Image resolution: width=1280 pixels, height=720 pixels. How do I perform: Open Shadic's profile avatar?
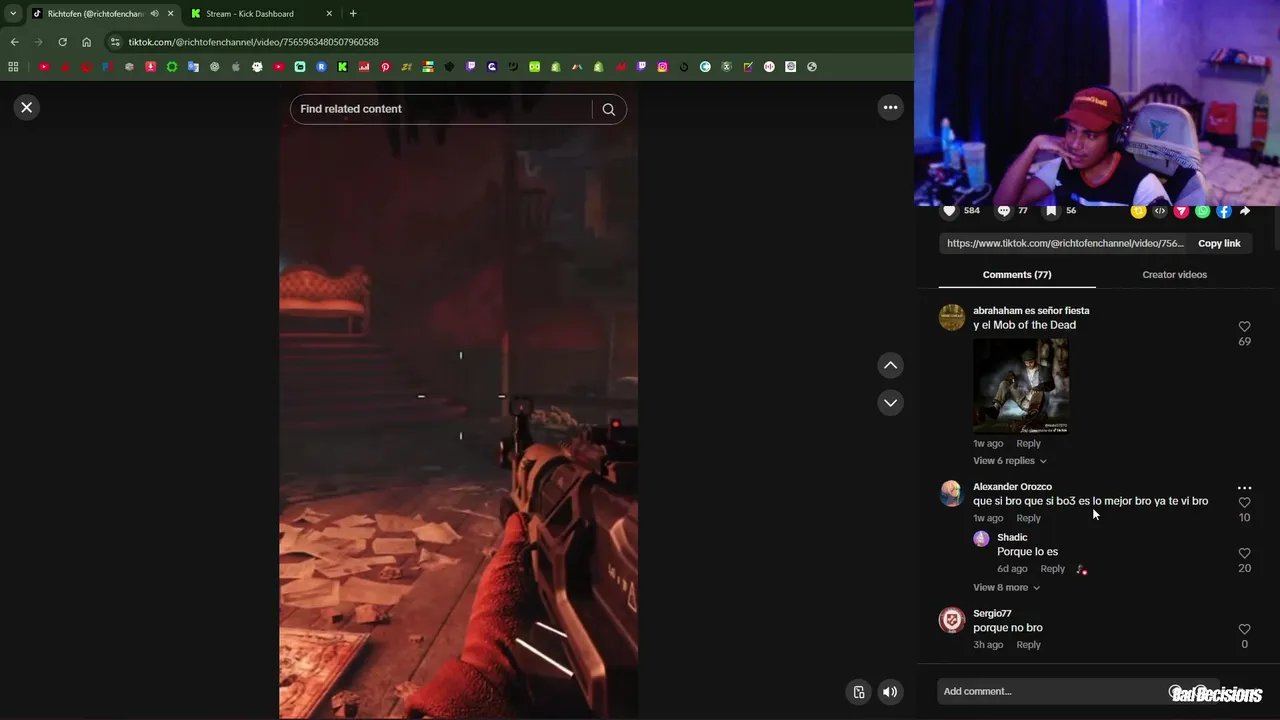981,539
